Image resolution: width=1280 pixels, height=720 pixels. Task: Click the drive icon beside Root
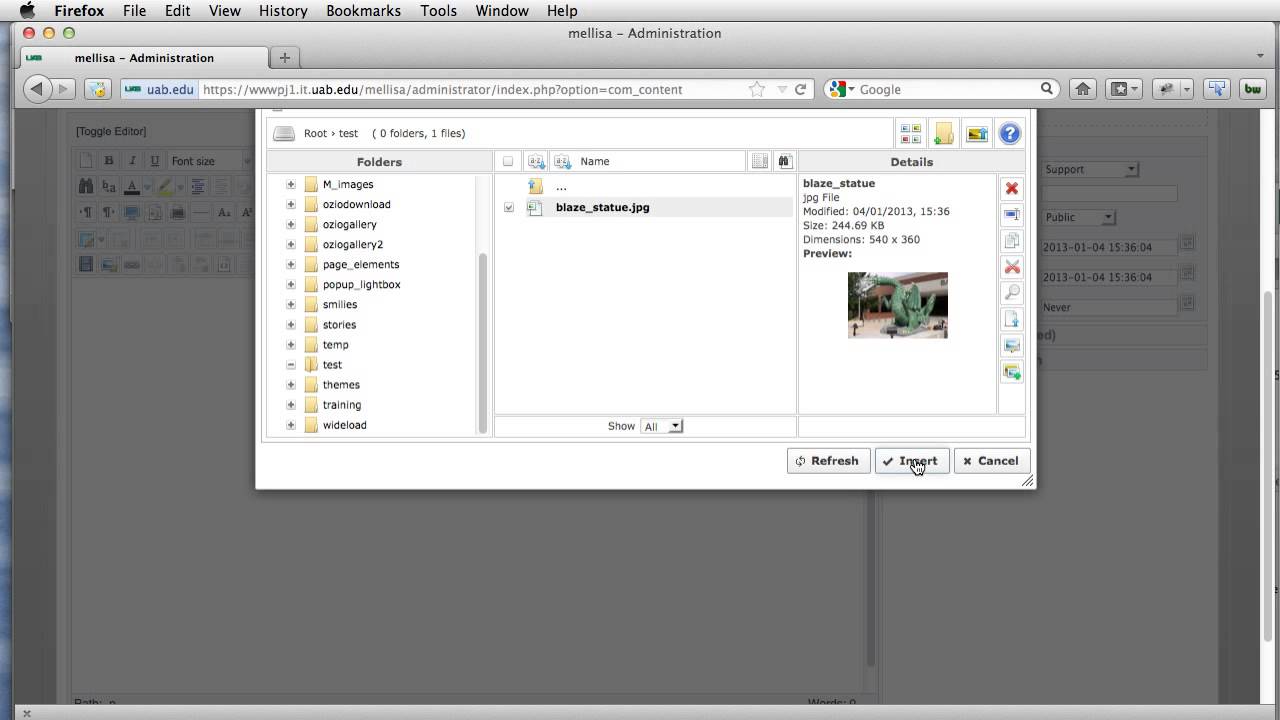pyautogui.click(x=284, y=133)
